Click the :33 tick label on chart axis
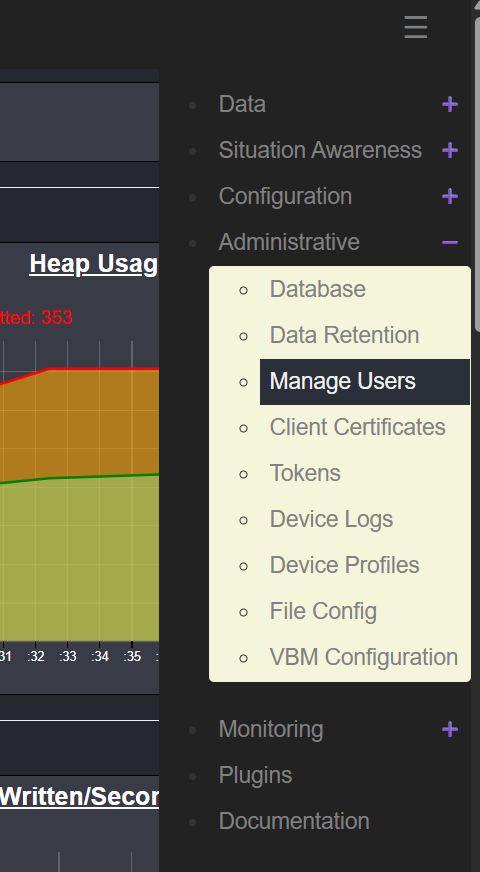The image size is (480, 872). pos(67,657)
